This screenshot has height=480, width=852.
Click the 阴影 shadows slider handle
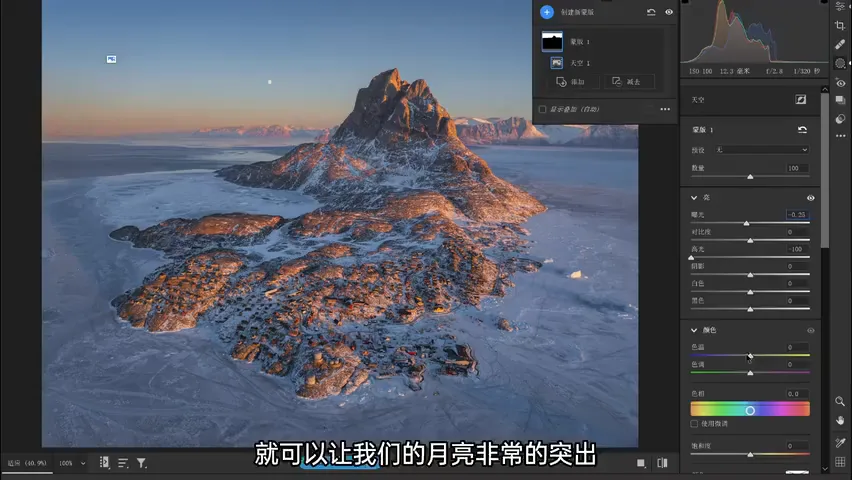click(x=750, y=275)
